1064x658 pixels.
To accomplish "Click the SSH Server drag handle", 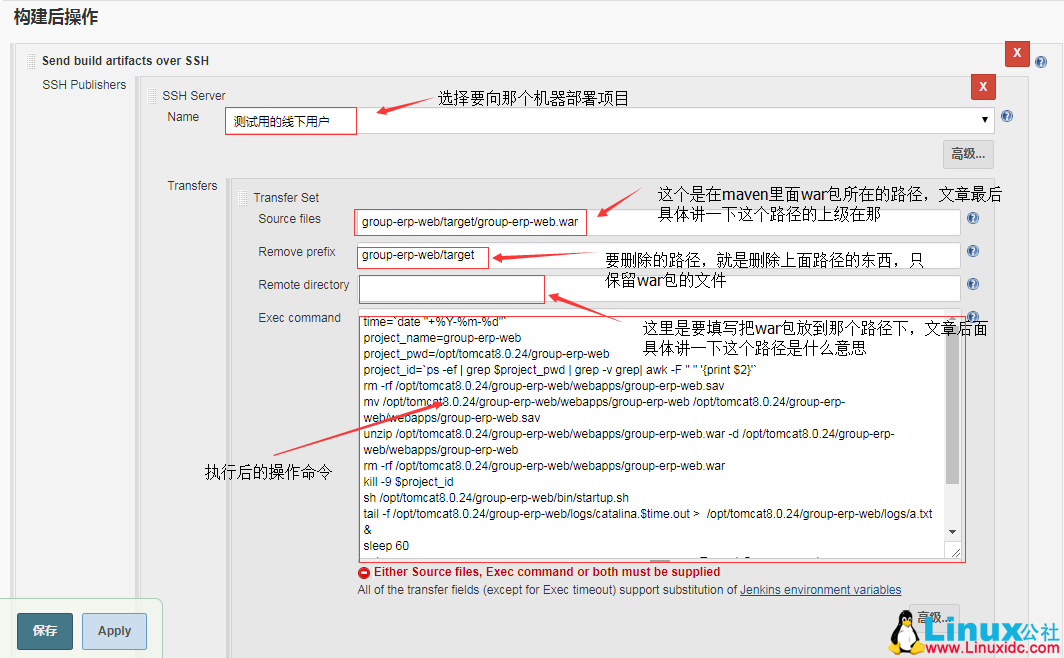I will pyautogui.click(x=152, y=96).
